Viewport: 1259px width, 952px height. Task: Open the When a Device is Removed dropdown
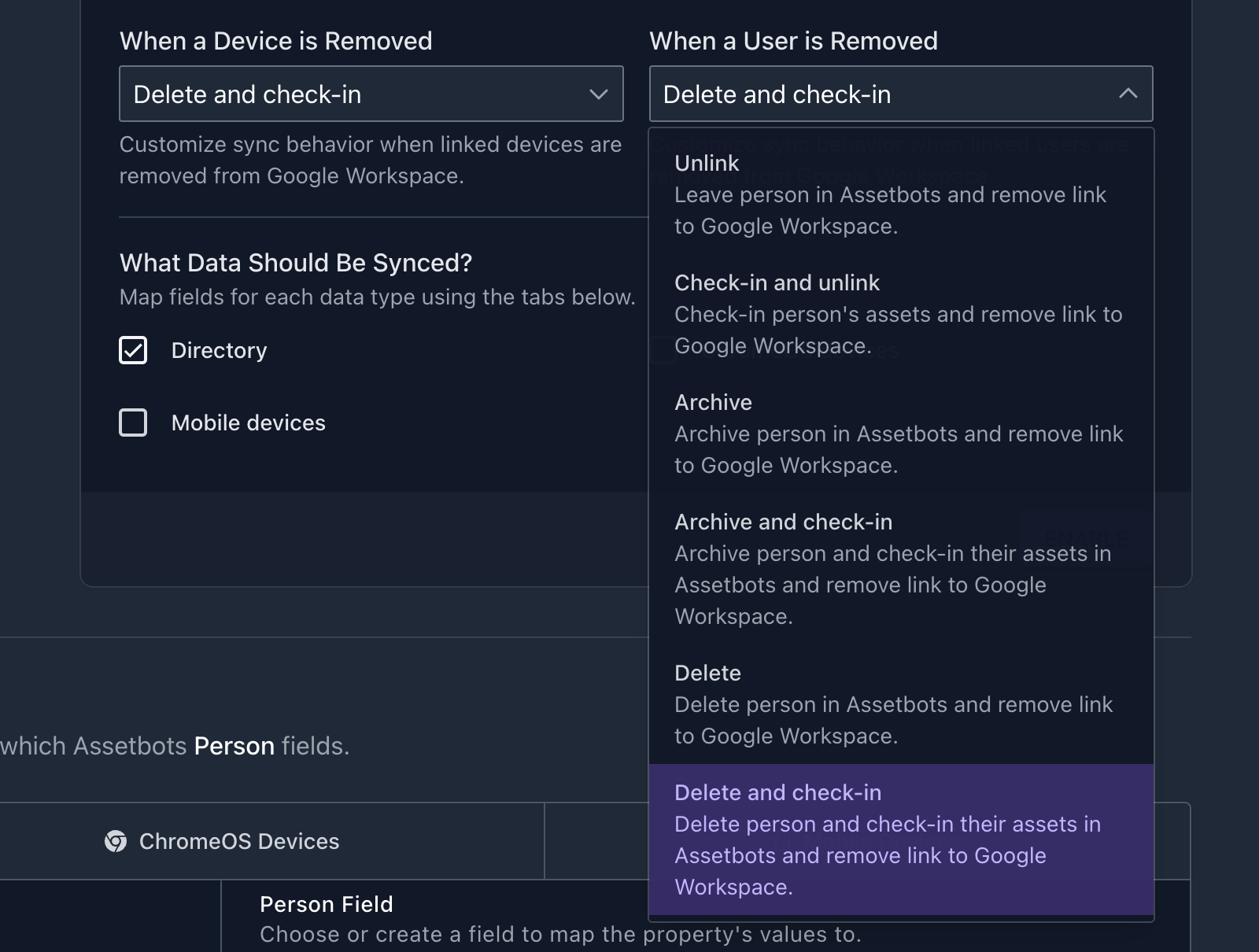[371, 94]
